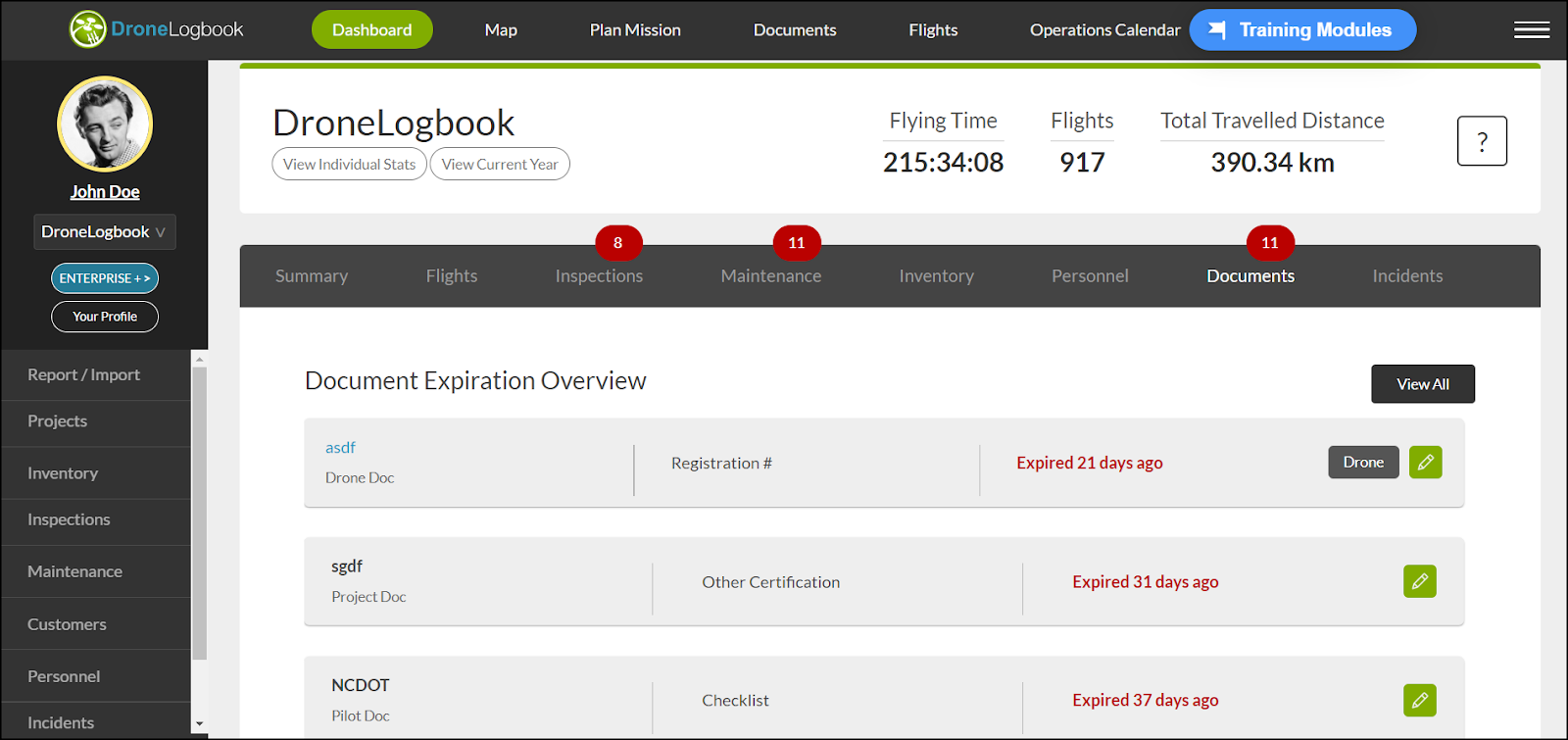Open Documents in the top navigation
Screen dimensions: 1568x740
(795, 30)
